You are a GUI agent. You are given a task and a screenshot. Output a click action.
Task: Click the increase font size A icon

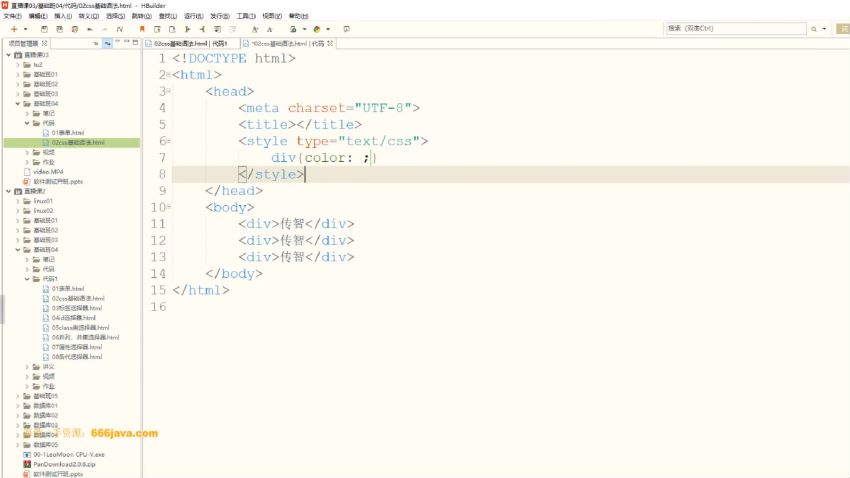[255, 29]
